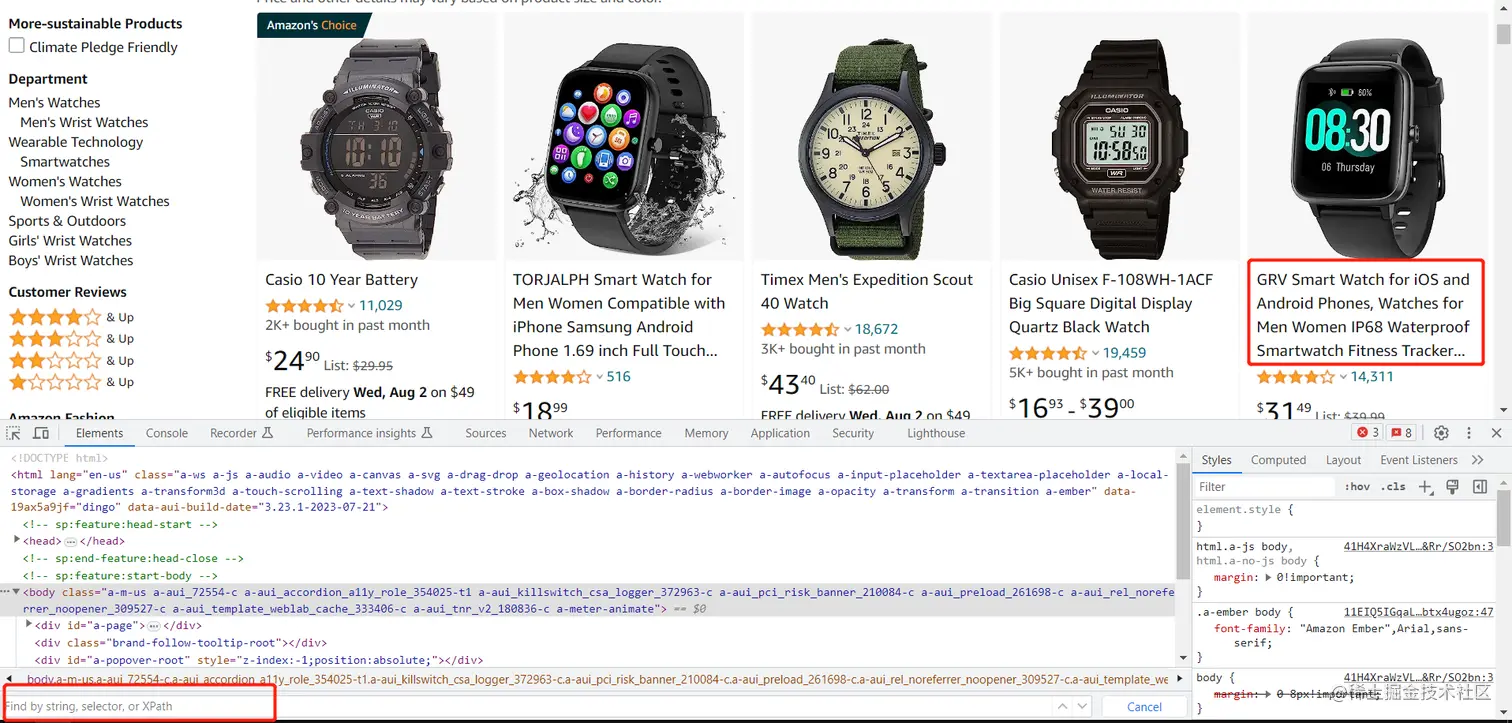Toggle the :hov element state panel
The width and height of the screenshot is (1512, 723).
[1358, 487]
